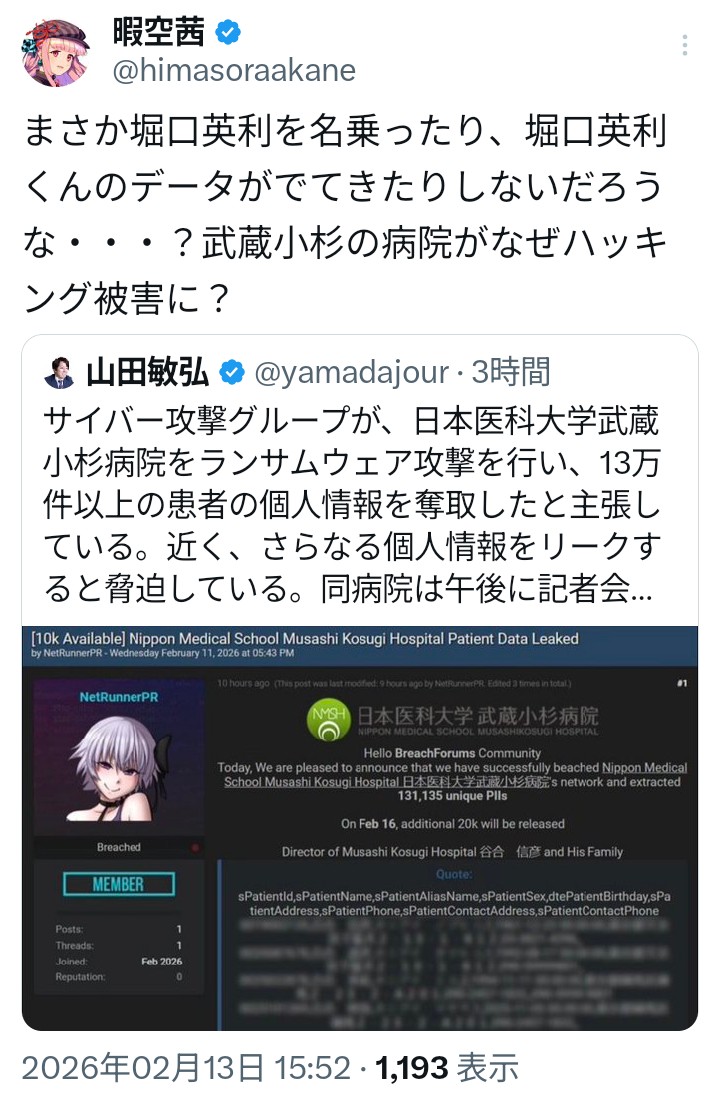This screenshot has height=1104, width=720.
Task: Open the embedded BreachForums screenshot image
Action: [360, 828]
